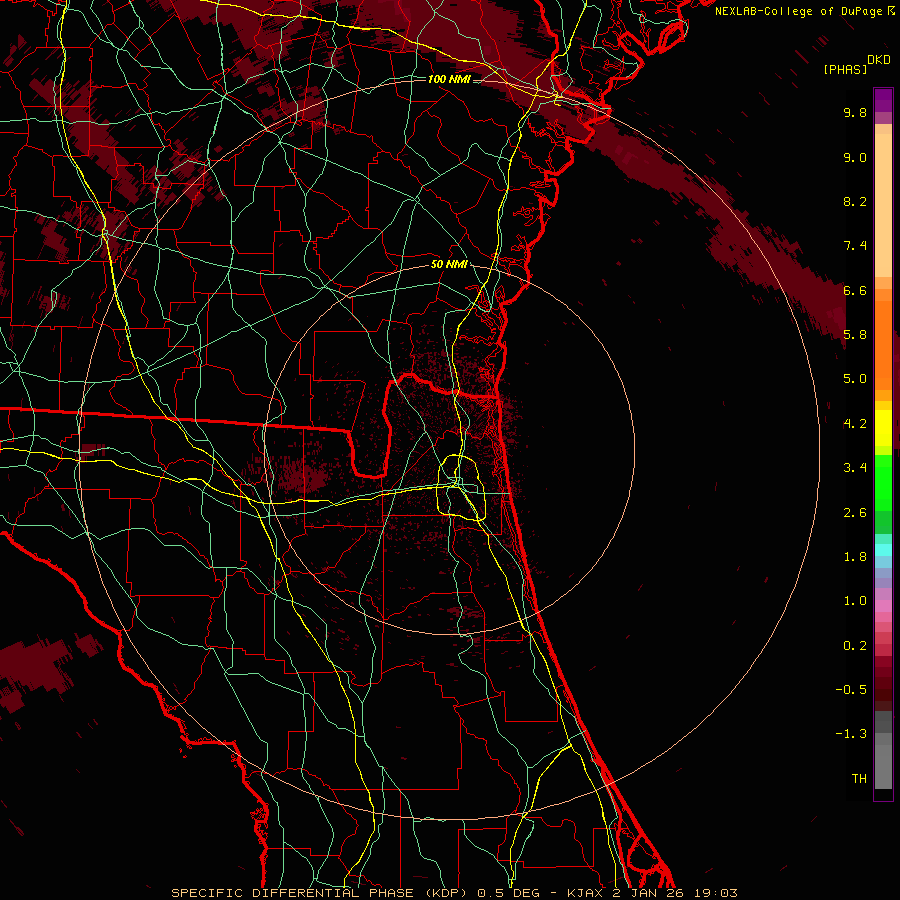Click the [PHAS] legend label
This screenshot has height=900, width=900.
pyautogui.click(x=845, y=69)
